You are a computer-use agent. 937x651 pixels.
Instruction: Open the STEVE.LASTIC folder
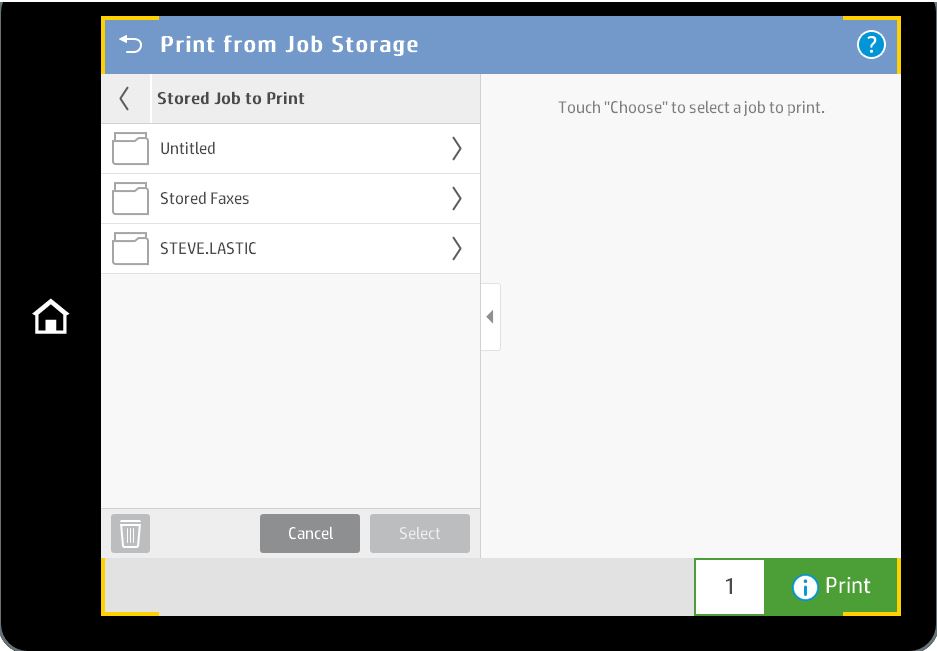pos(290,249)
